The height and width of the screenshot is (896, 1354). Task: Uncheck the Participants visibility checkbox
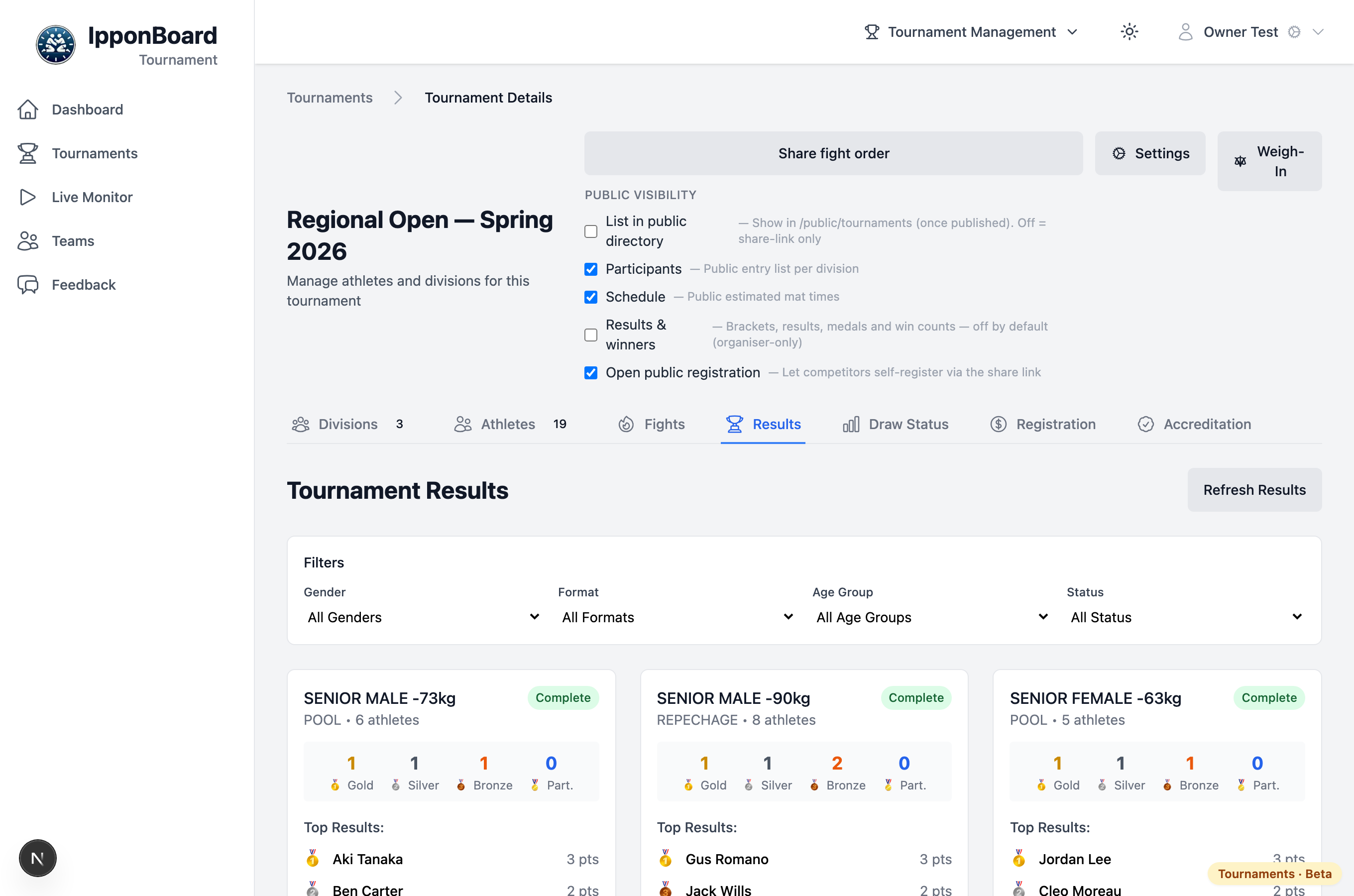coord(591,269)
